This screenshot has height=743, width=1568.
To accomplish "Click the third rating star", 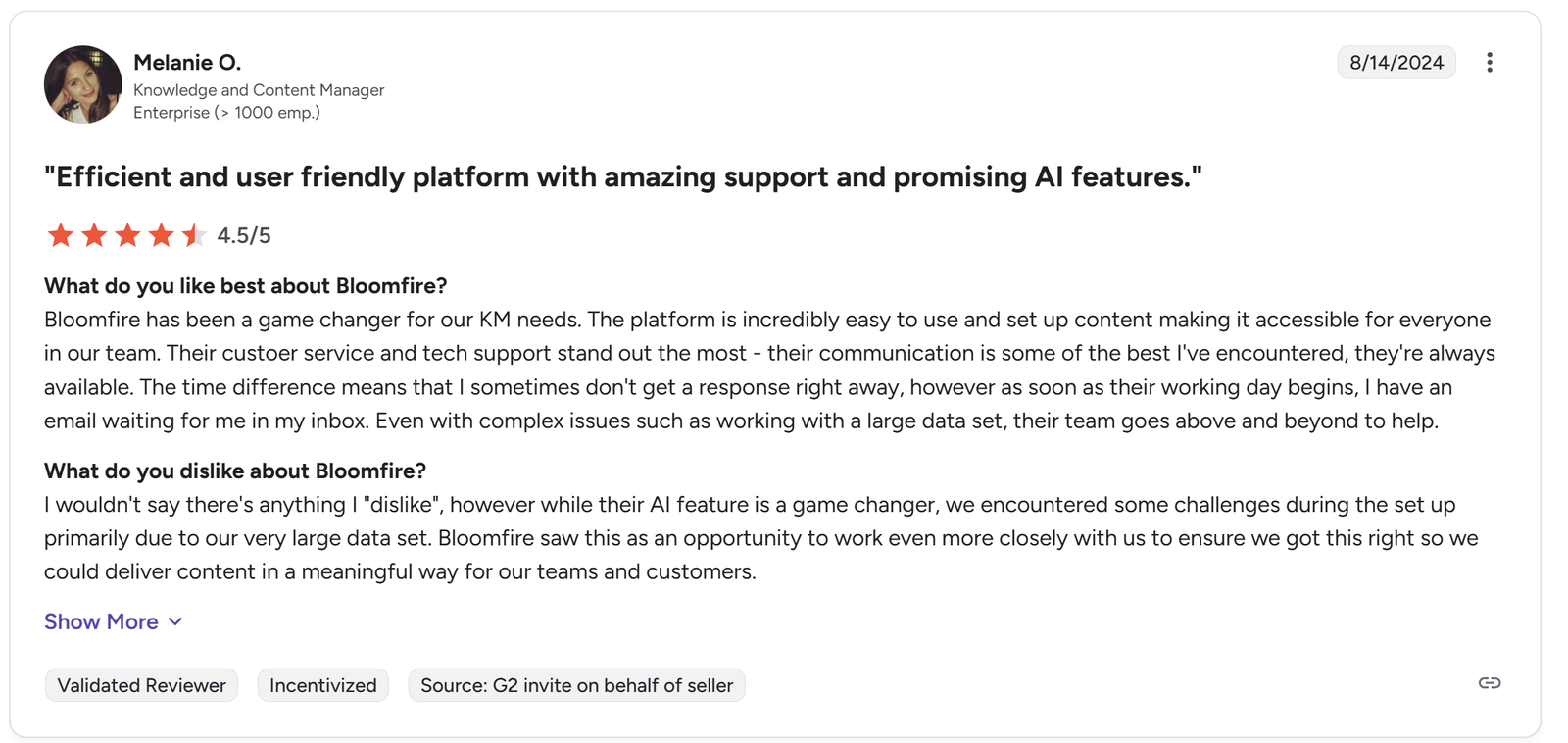I will (x=127, y=235).
